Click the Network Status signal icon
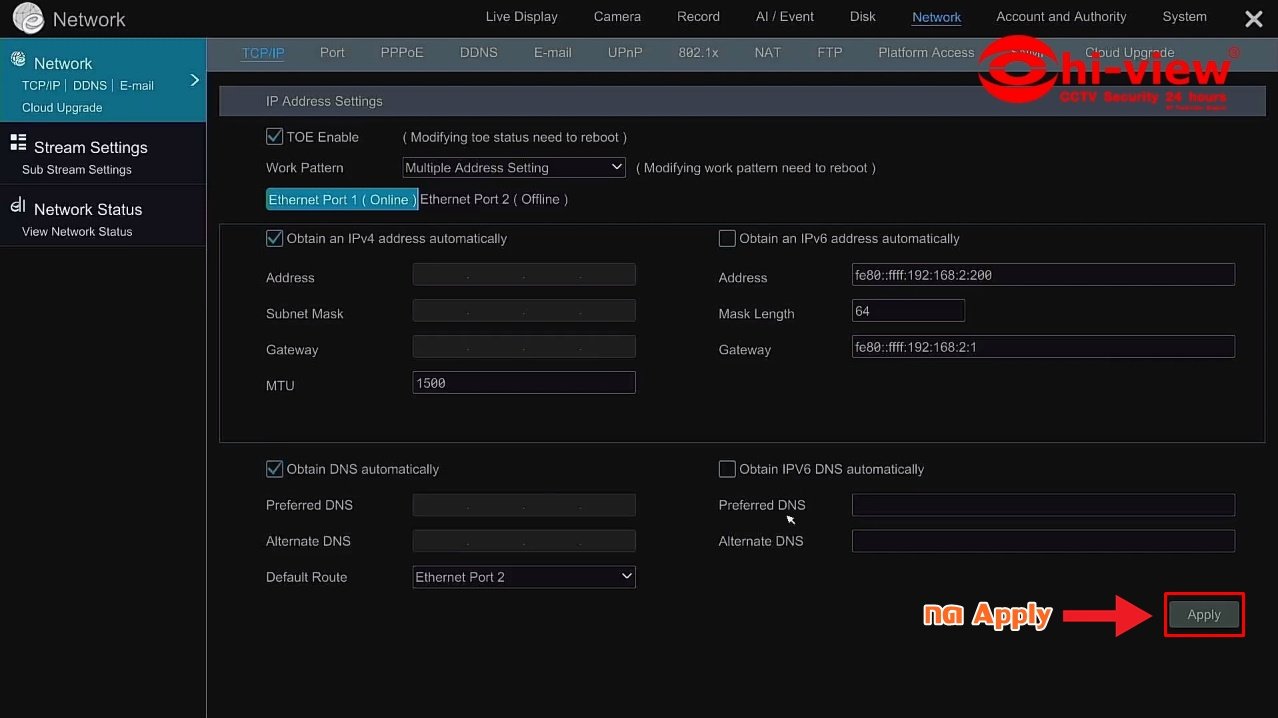 point(18,206)
